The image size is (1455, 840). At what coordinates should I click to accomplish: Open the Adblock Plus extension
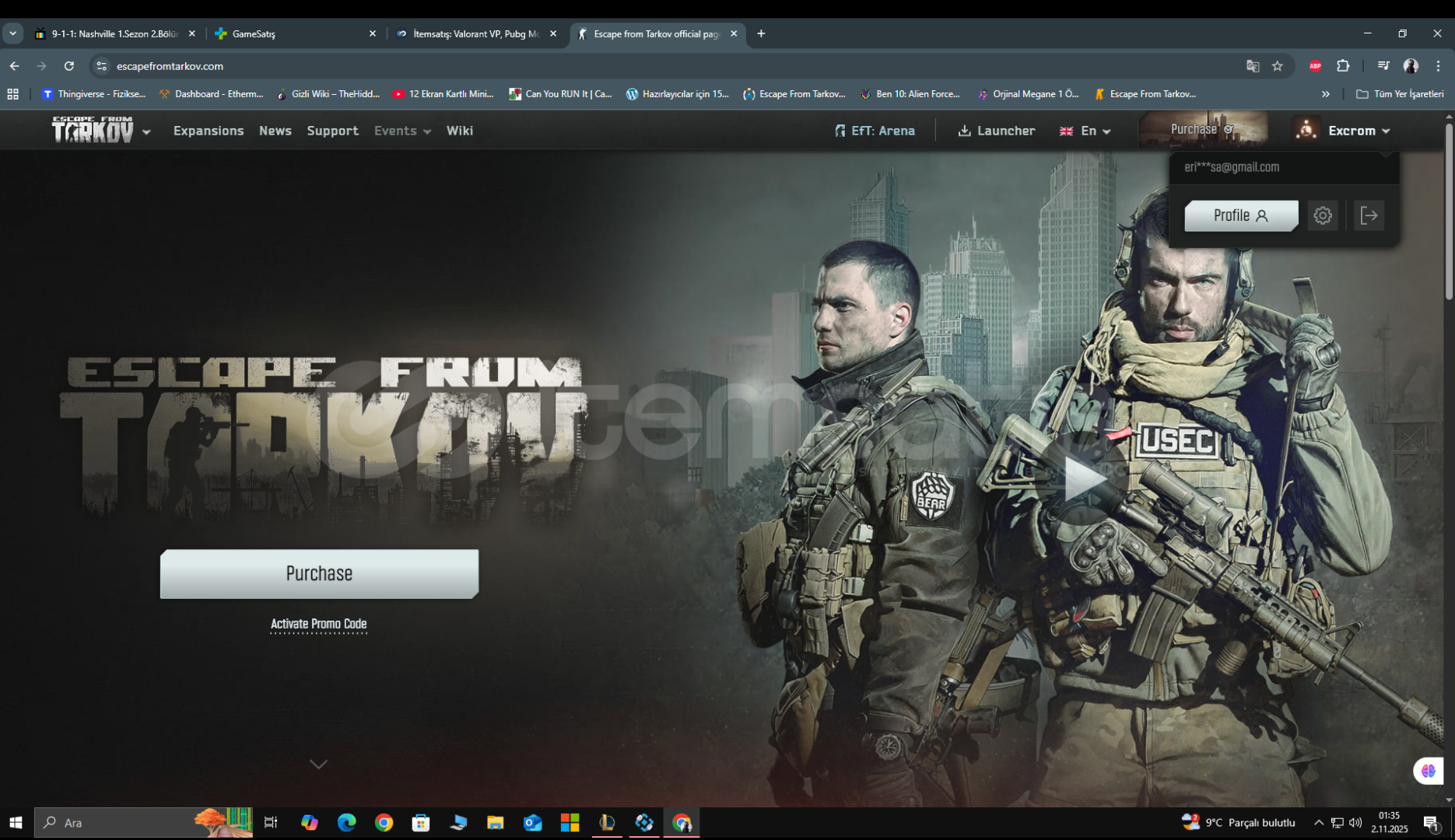pos(1315,66)
